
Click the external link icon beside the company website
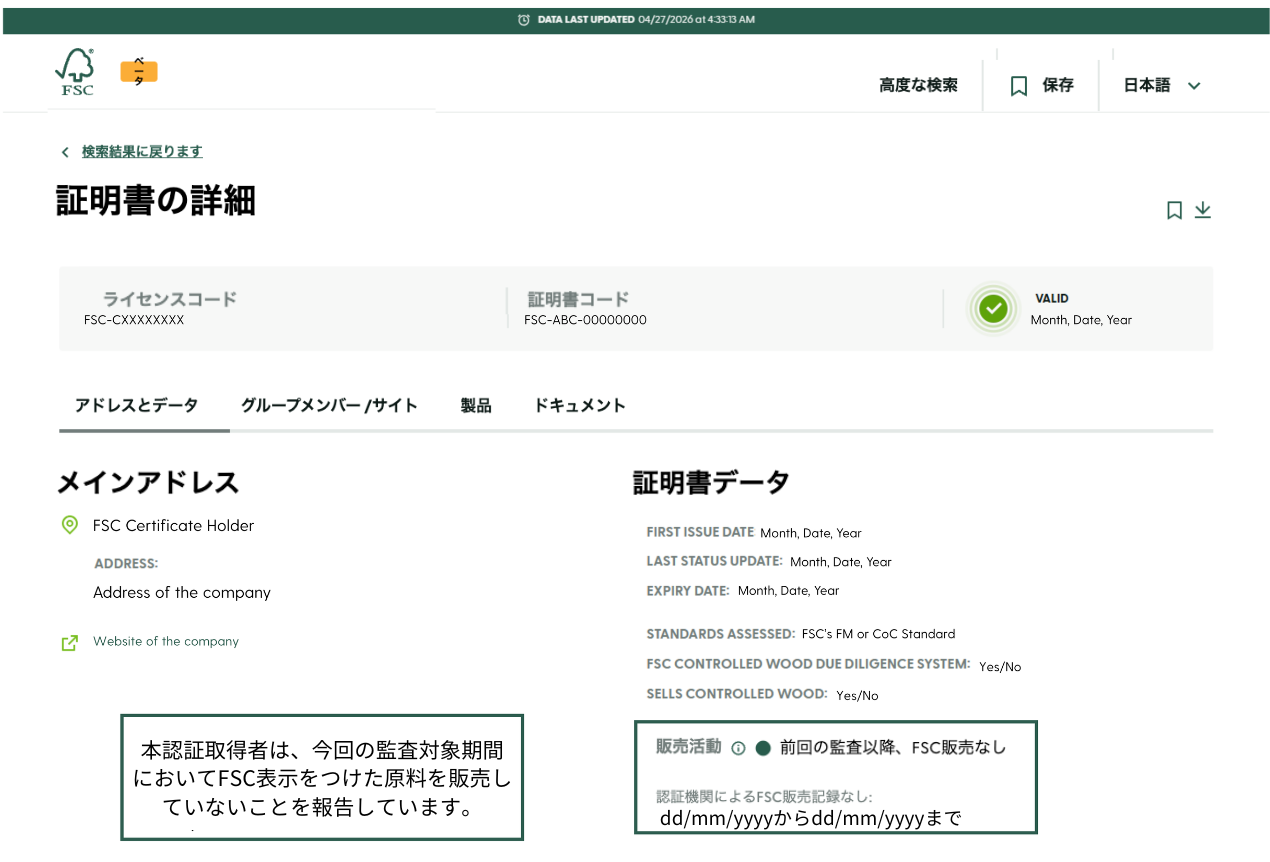(x=70, y=643)
